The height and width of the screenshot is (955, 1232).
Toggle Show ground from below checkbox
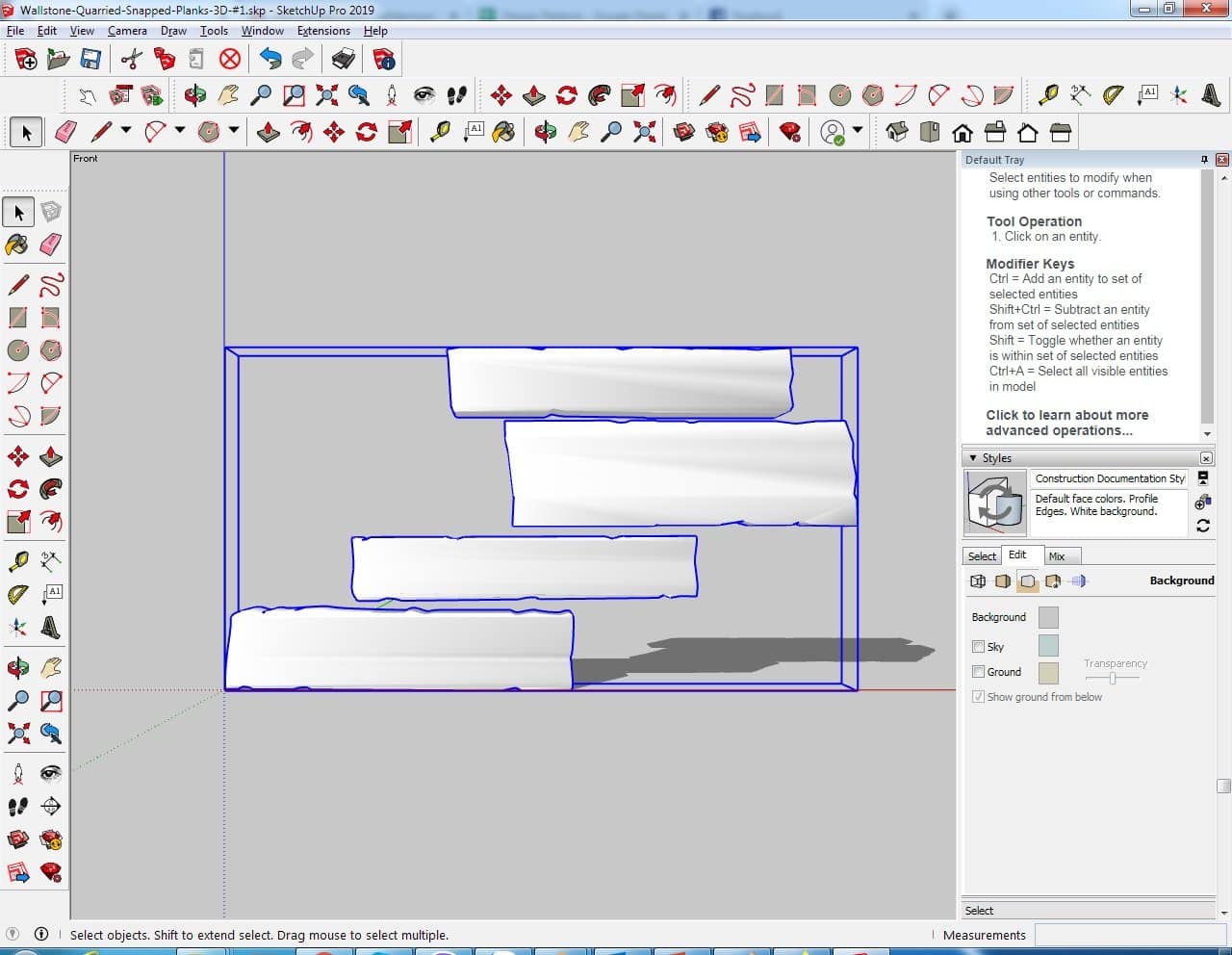[978, 697]
